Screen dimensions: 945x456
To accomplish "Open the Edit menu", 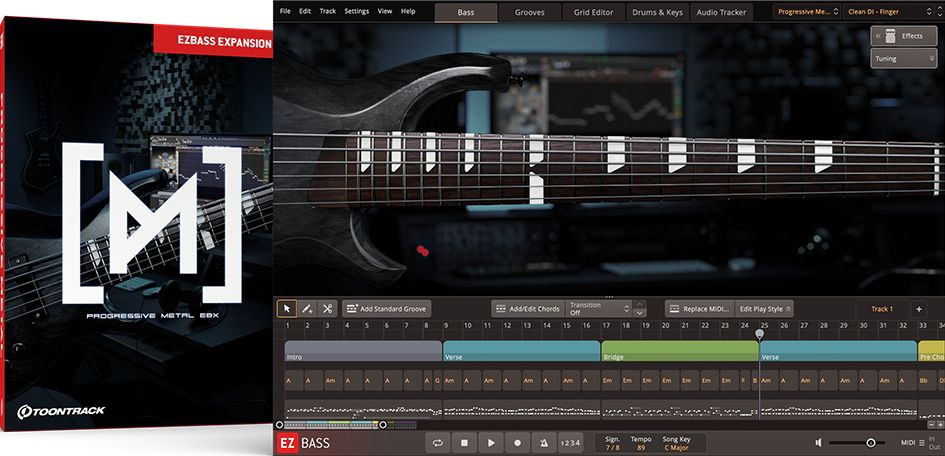I will (x=305, y=11).
